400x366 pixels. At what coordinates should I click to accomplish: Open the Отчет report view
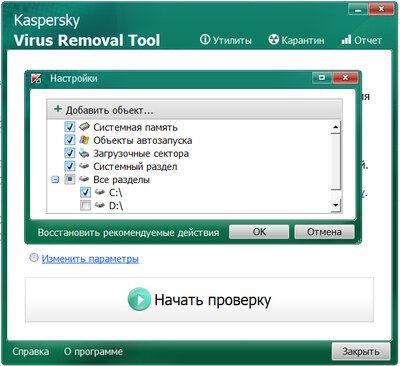pos(361,40)
